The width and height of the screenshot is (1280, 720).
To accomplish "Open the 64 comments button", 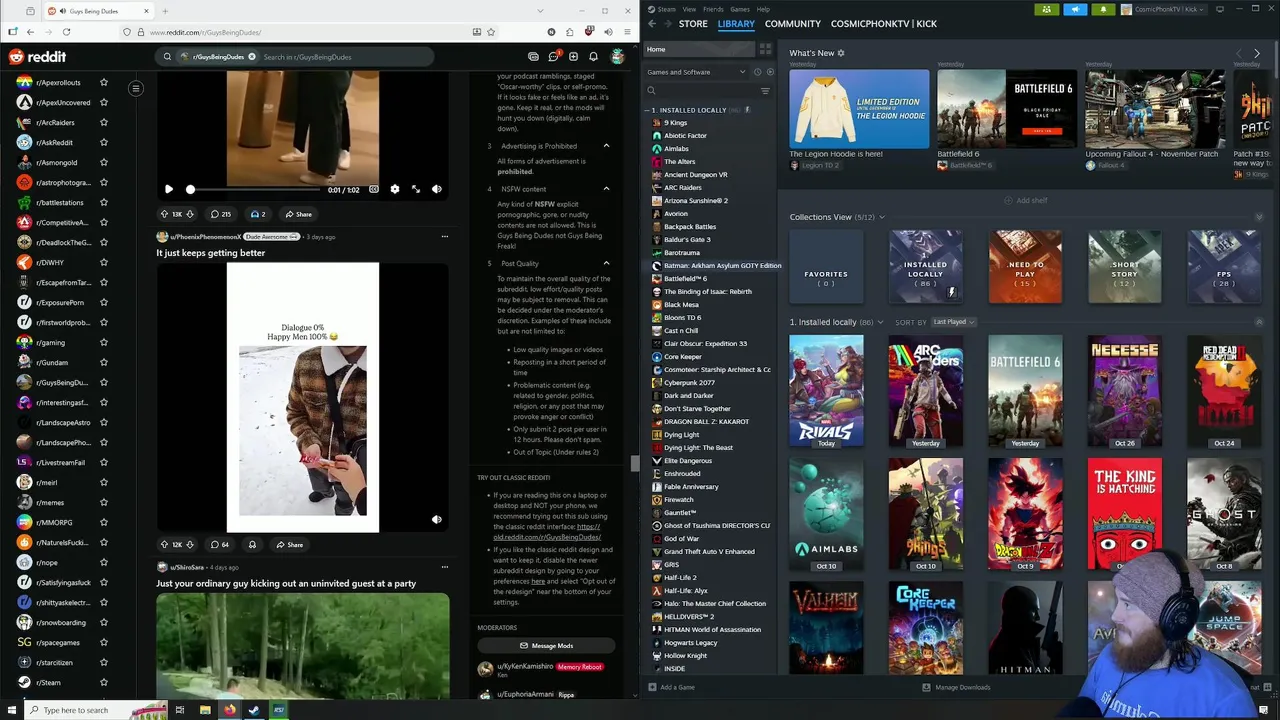I will click(219, 545).
